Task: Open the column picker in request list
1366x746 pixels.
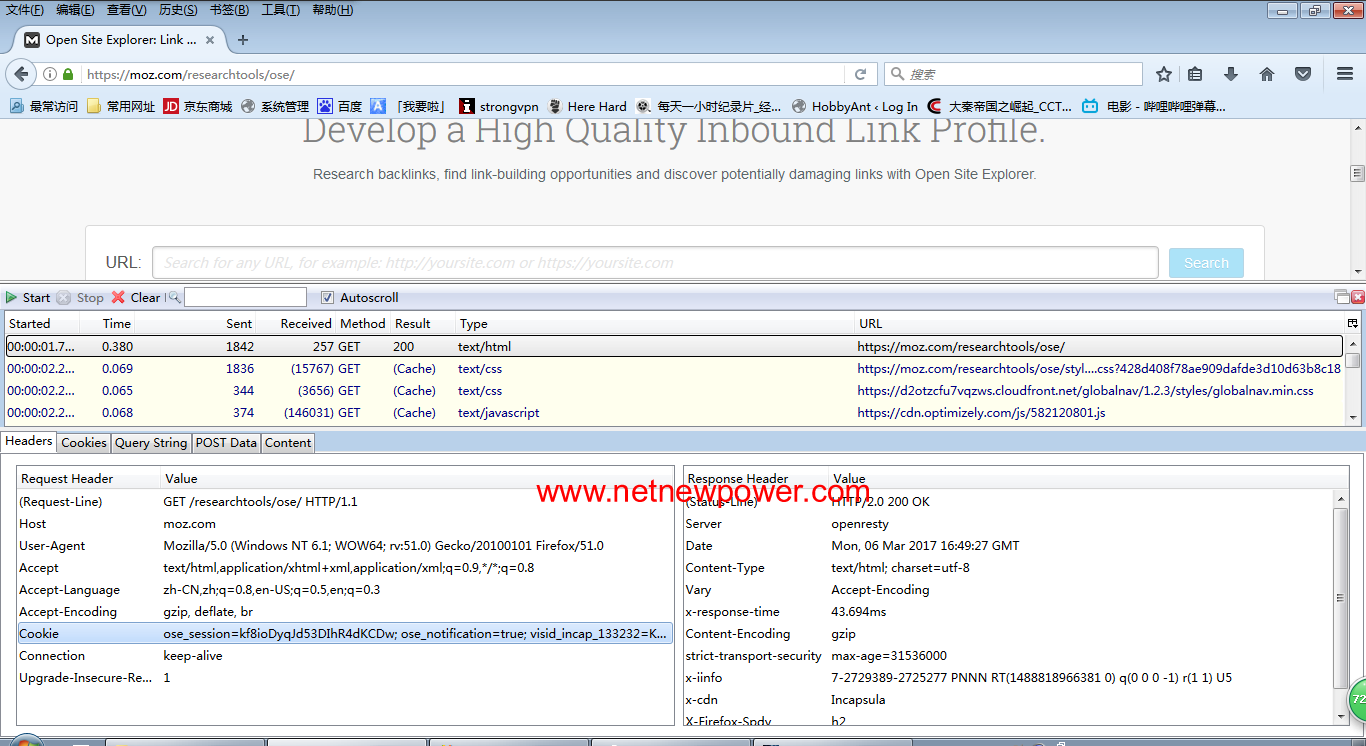Action: pos(1352,323)
